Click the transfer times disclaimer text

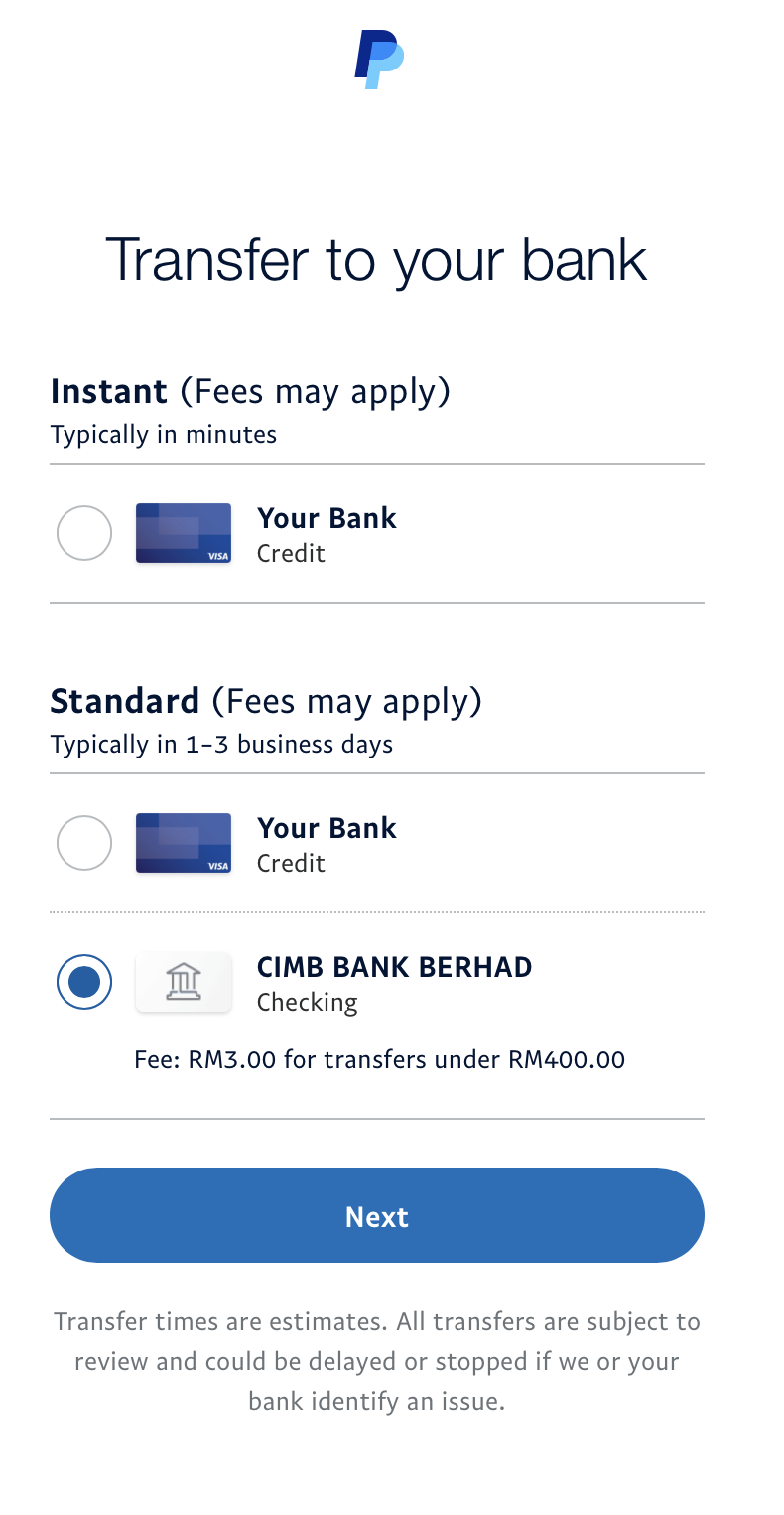coord(377,1361)
